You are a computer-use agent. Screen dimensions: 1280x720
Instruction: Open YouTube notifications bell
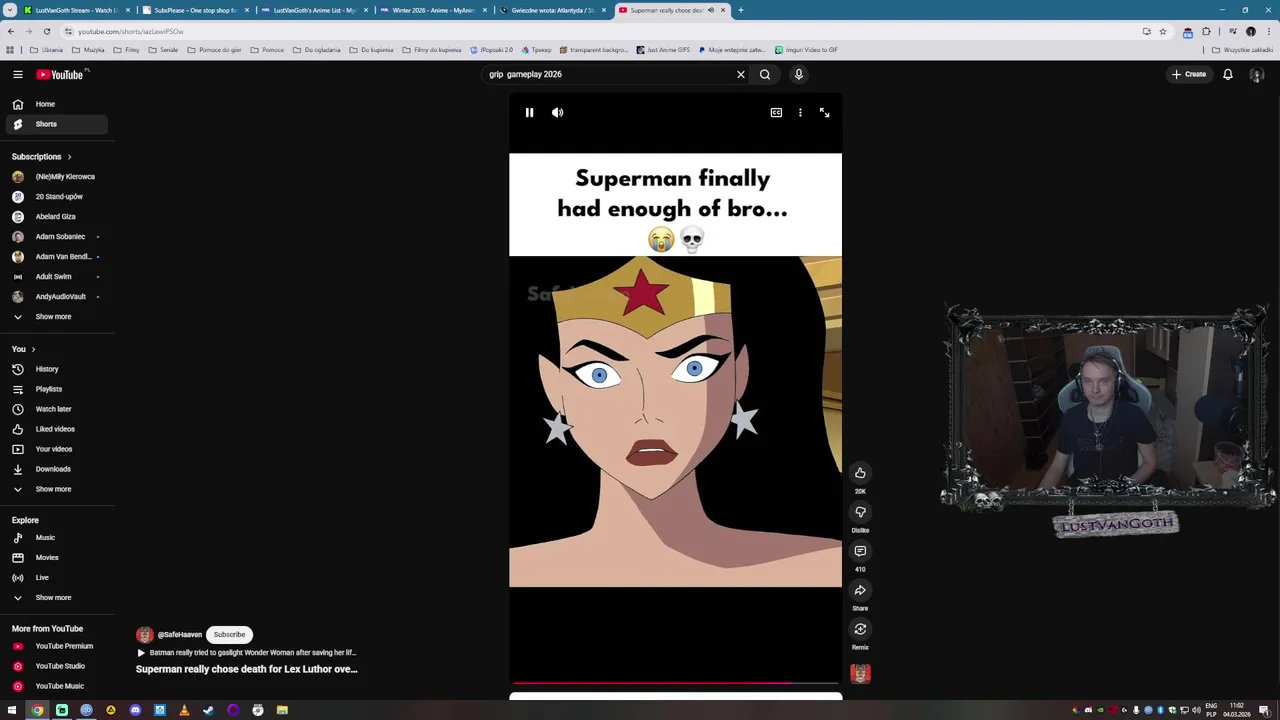pyautogui.click(x=1228, y=74)
